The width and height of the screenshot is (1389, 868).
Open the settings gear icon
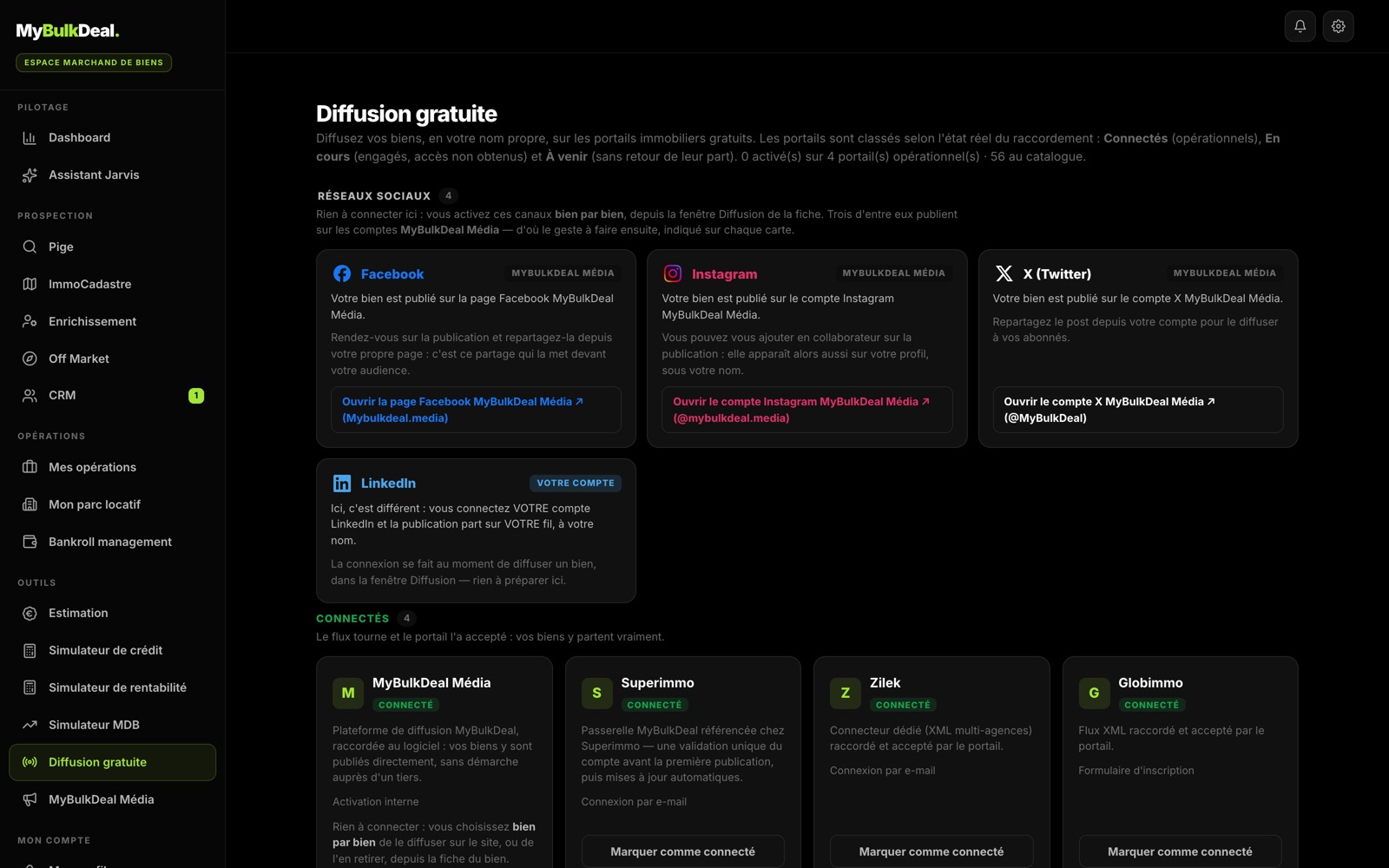click(x=1338, y=26)
